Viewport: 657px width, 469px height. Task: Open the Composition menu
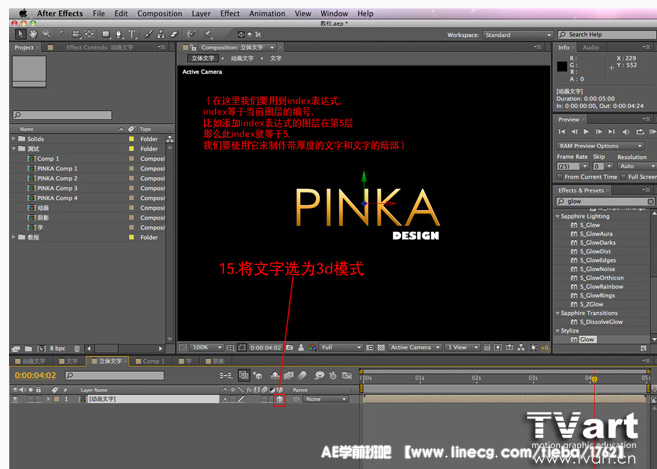click(160, 13)
